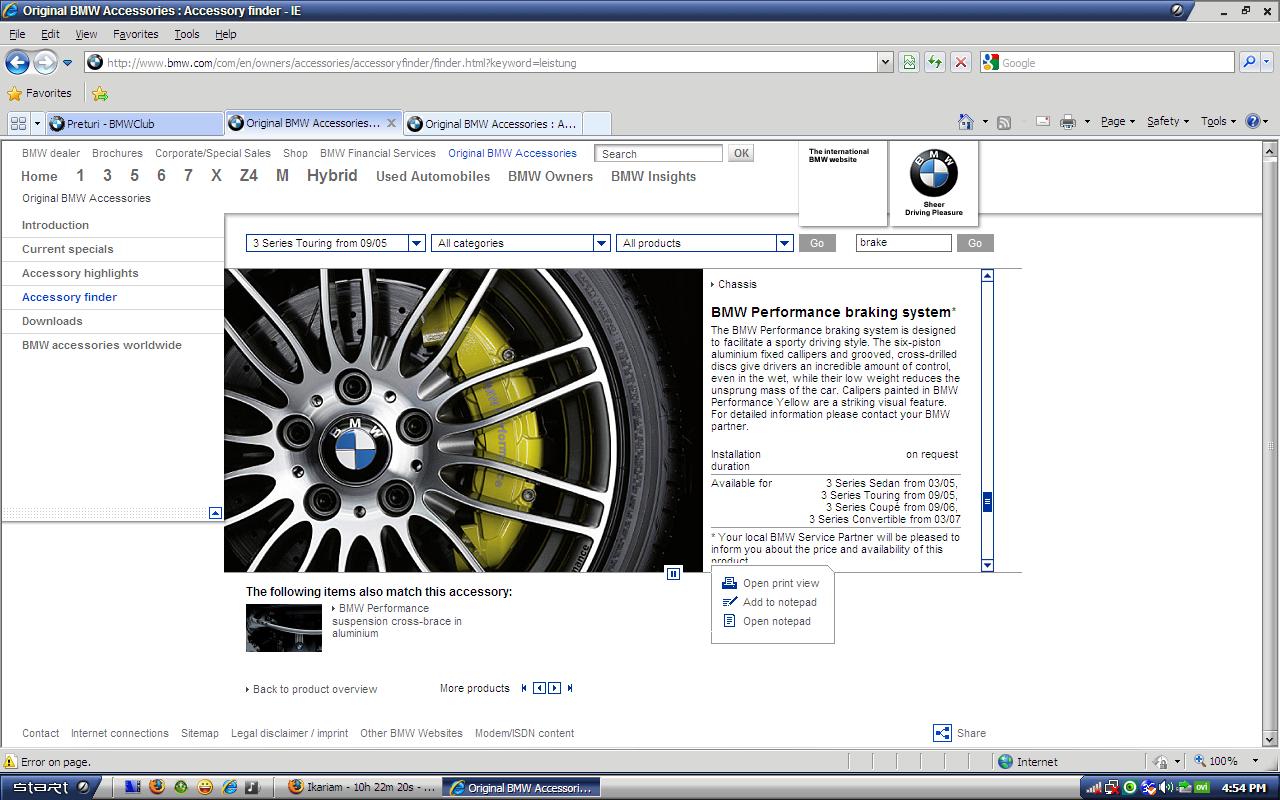Click the suspension cross-brace thumbnail
Viewport: 1280px width, 800px height.
(284, 628)
